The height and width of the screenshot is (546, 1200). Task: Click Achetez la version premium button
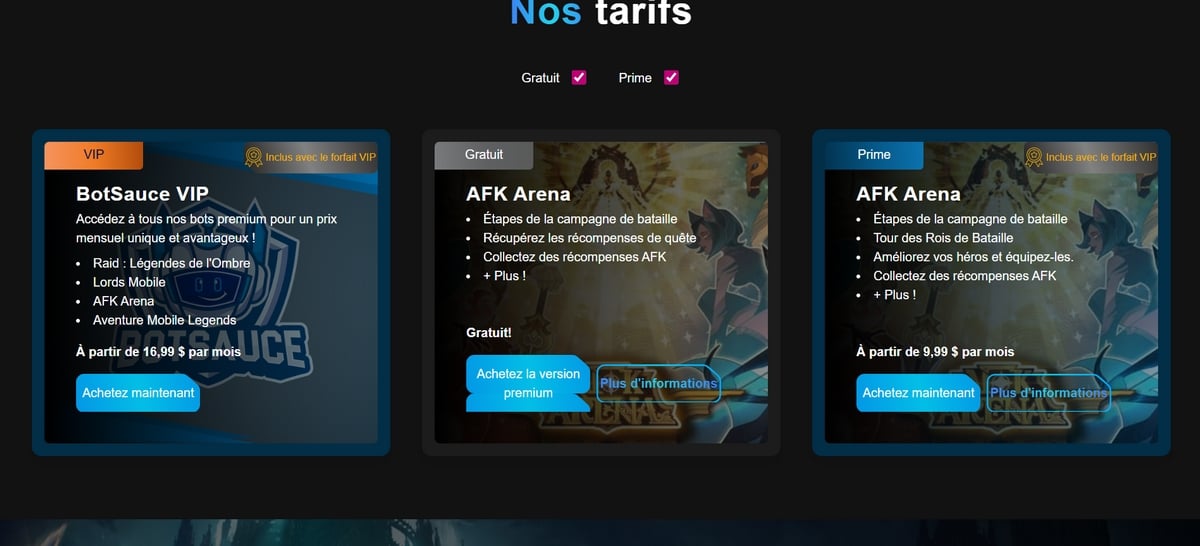pos(528,383)
